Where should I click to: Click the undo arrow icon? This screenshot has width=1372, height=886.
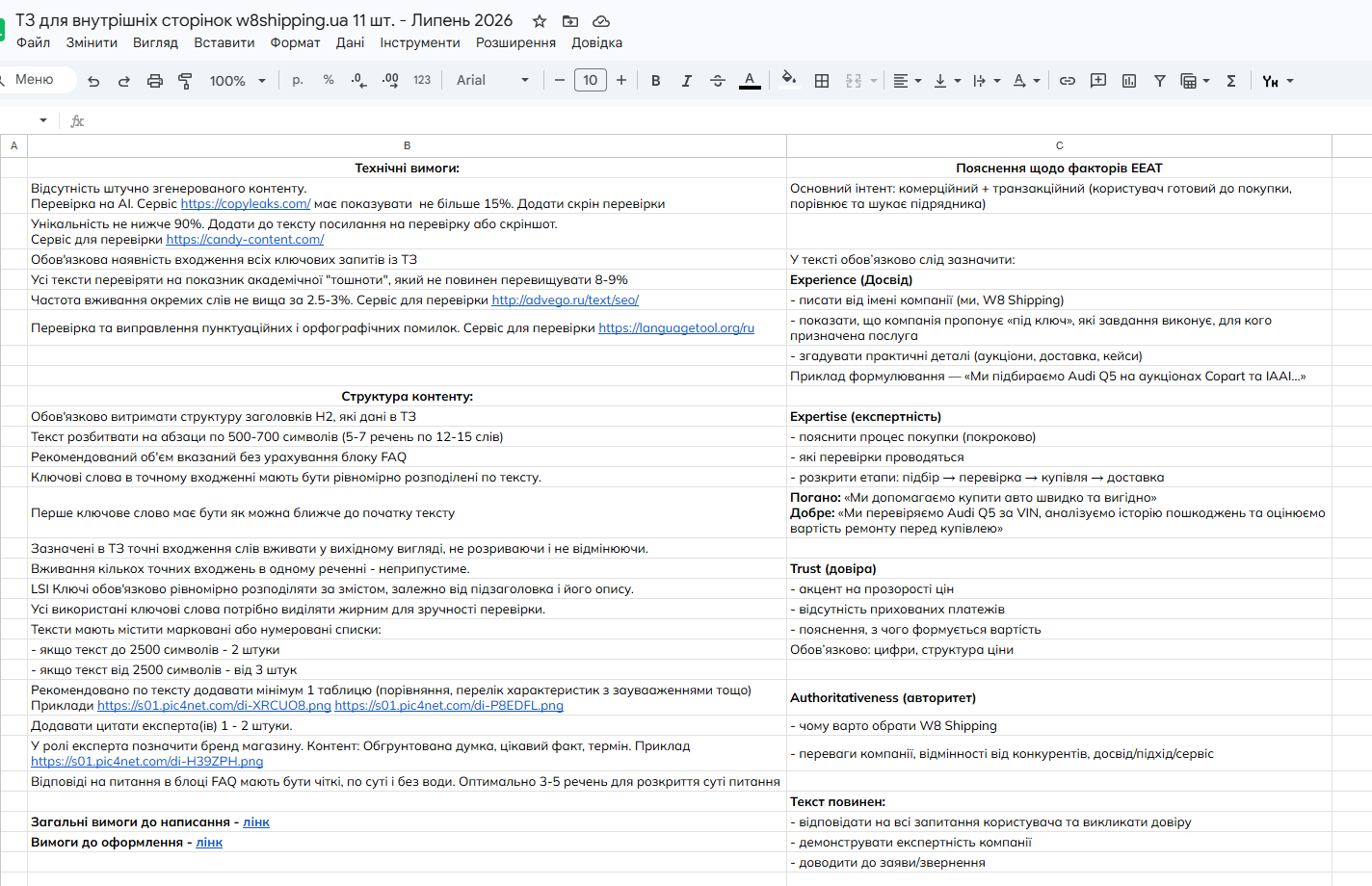(93, 81)
